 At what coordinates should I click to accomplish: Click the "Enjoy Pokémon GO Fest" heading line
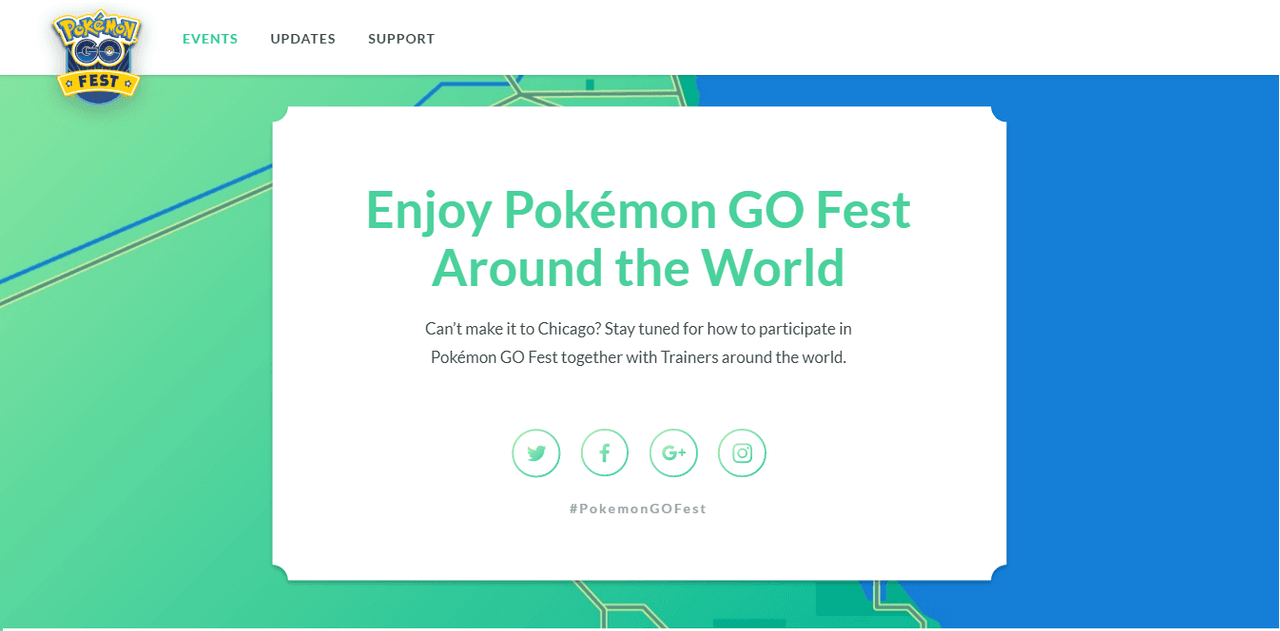pyautogui.click(x=638, y=210)
